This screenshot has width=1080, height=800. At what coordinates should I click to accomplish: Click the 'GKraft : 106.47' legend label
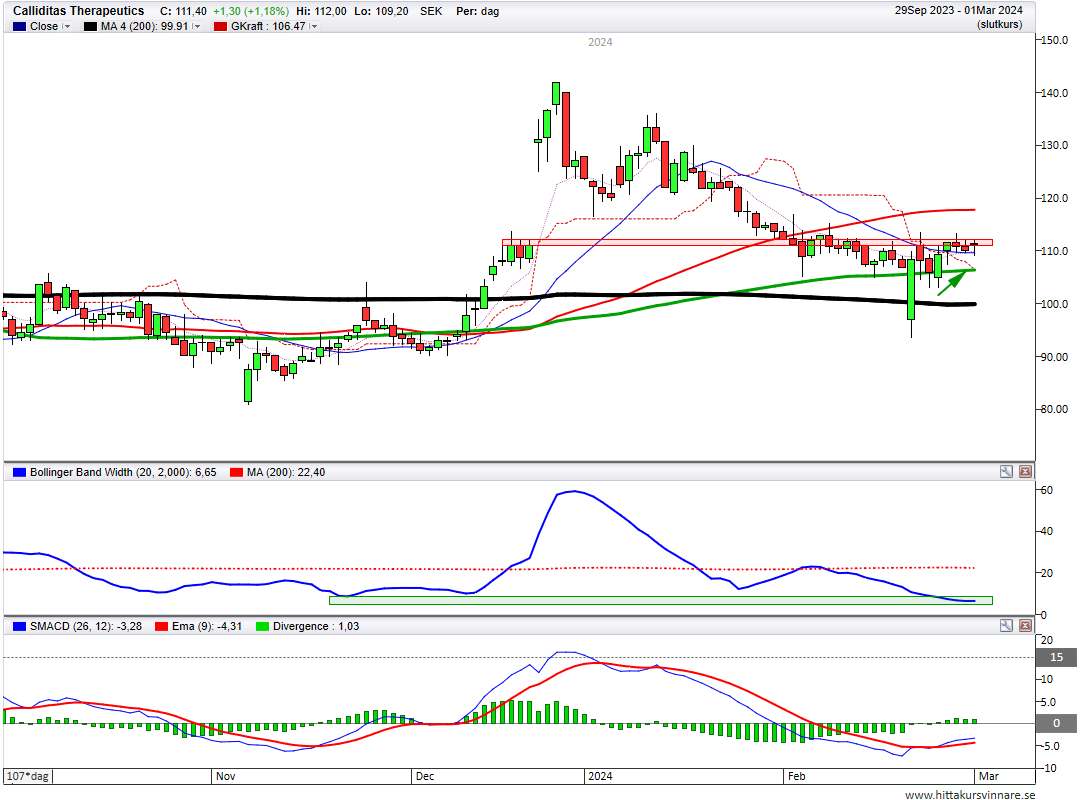coord(268,26)
